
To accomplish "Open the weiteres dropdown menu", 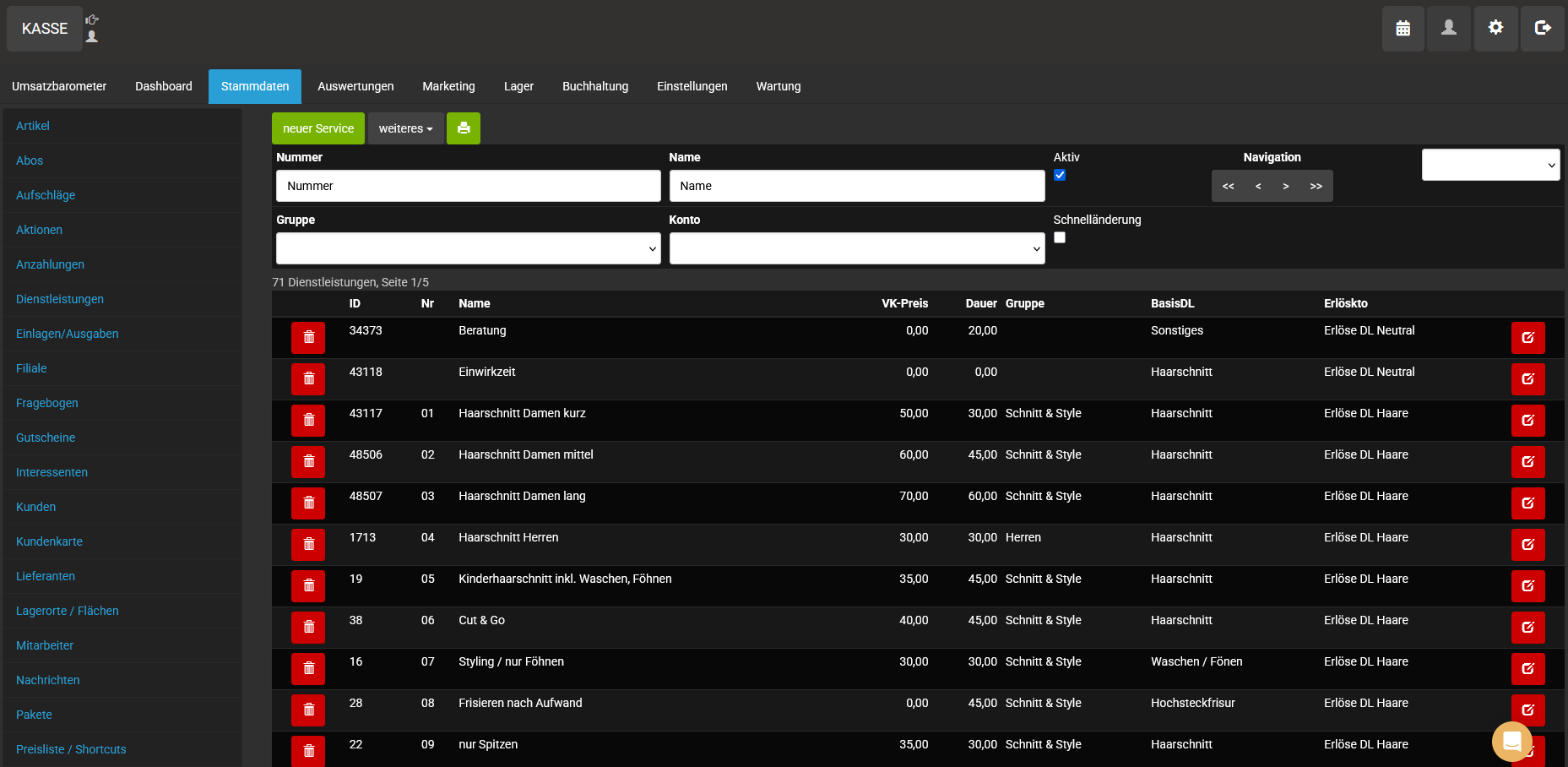I will tap(405, 128).
